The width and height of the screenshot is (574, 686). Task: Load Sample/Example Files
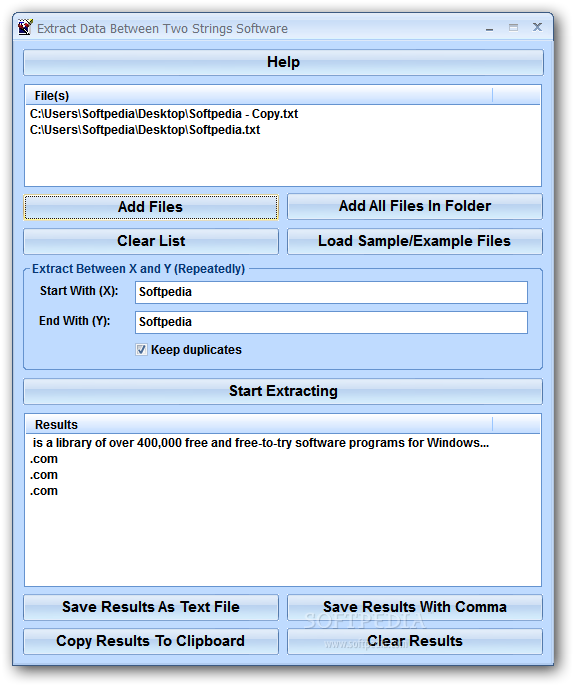pos(414,241)
